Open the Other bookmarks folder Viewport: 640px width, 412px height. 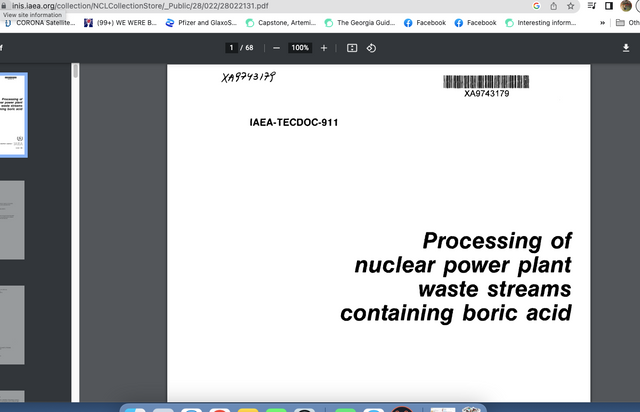(x=628, y=23)
